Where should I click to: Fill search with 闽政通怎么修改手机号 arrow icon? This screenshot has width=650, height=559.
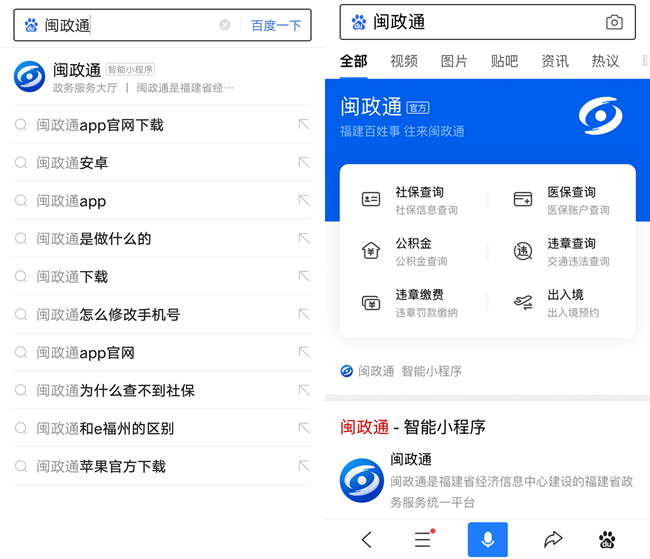[304, 314]
